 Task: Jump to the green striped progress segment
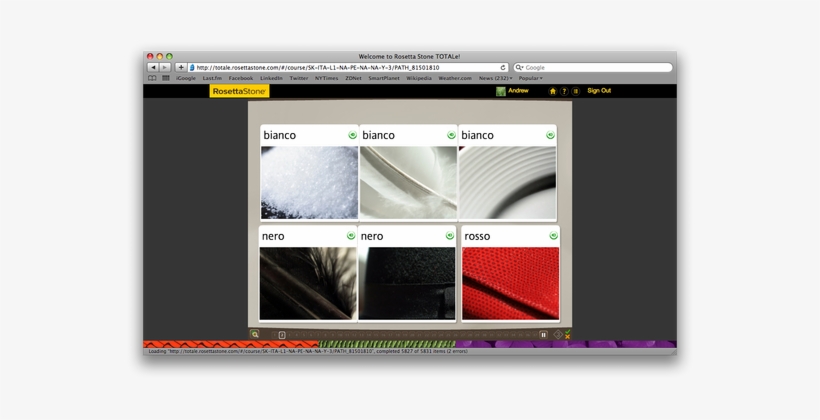pos(387,344)
